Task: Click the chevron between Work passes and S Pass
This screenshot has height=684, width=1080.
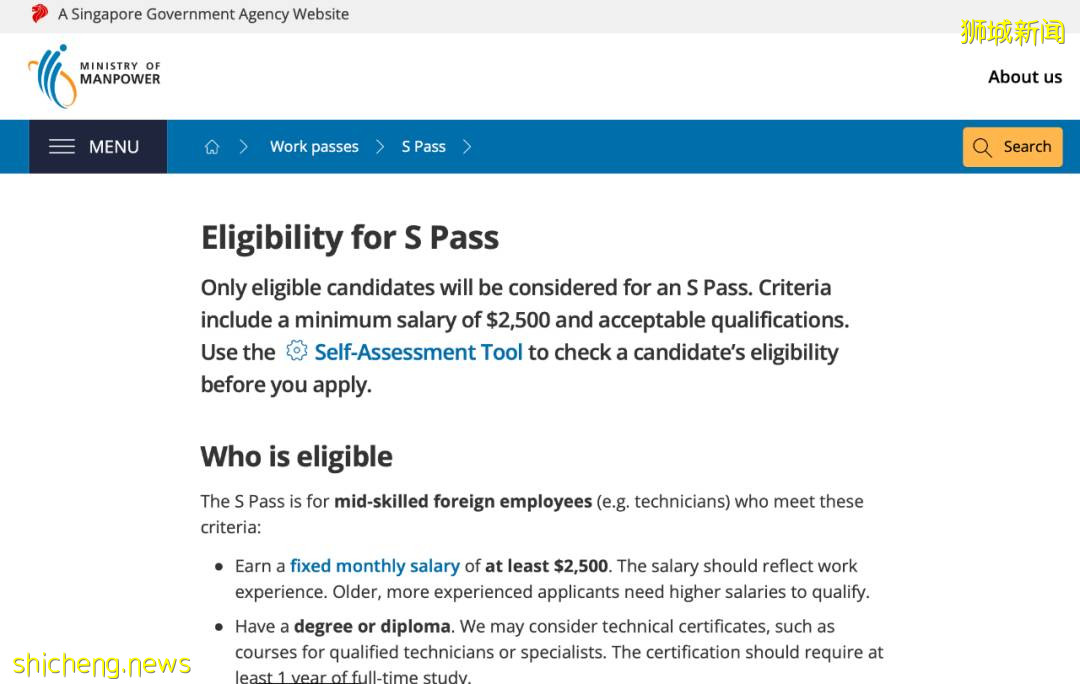Action: (x=380, y=147)
